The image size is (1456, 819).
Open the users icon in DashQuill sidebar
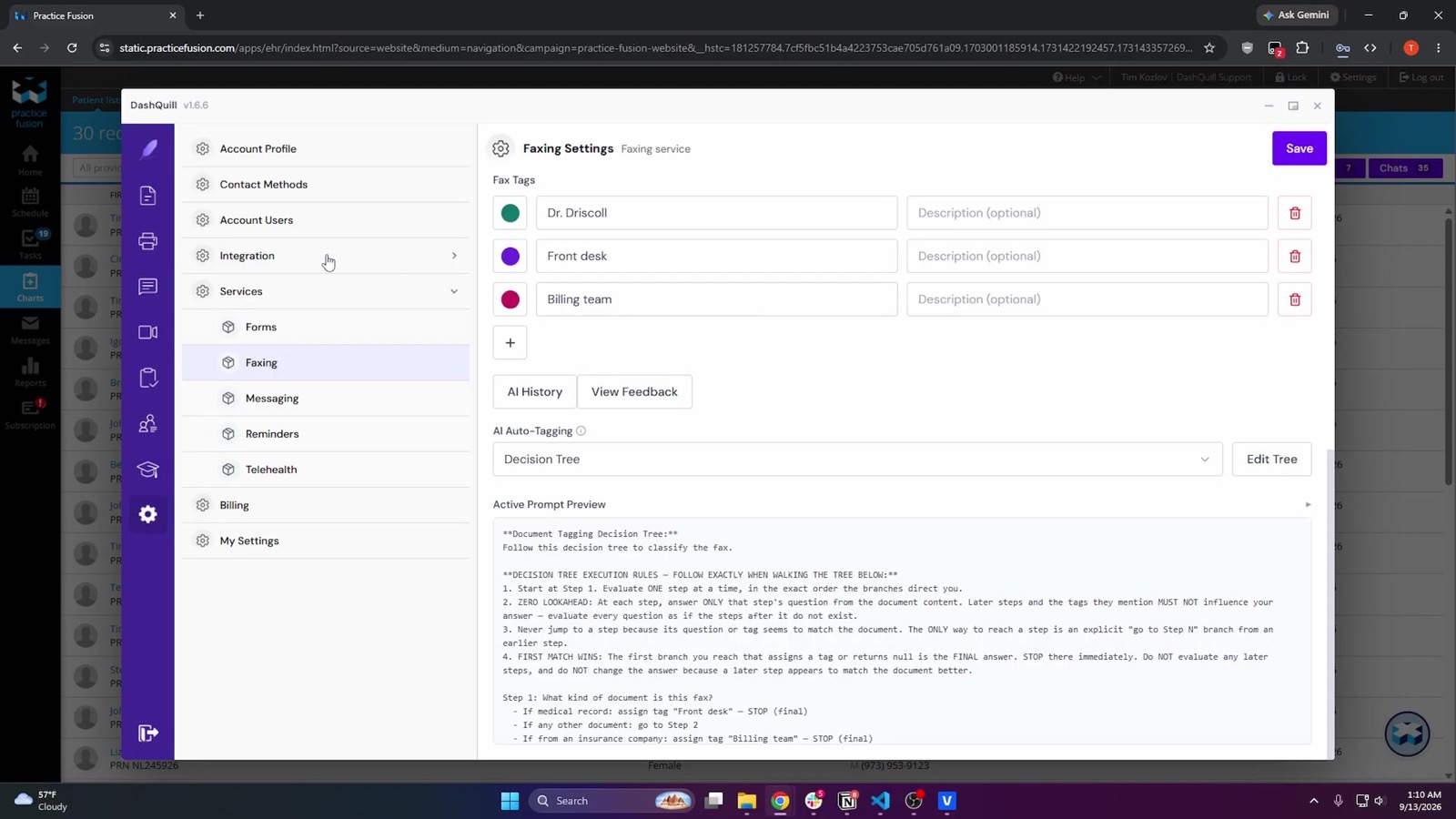tap(148, 423)
